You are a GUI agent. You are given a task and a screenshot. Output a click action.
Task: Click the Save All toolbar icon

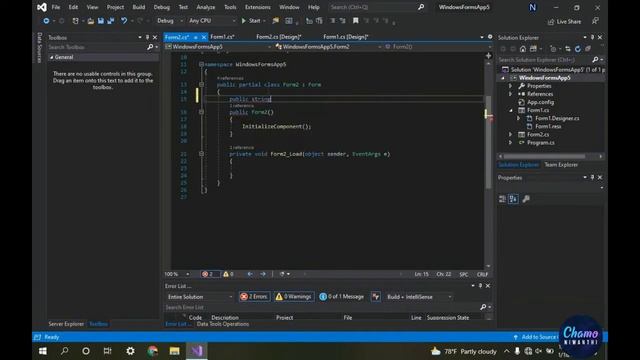[111, 21]
